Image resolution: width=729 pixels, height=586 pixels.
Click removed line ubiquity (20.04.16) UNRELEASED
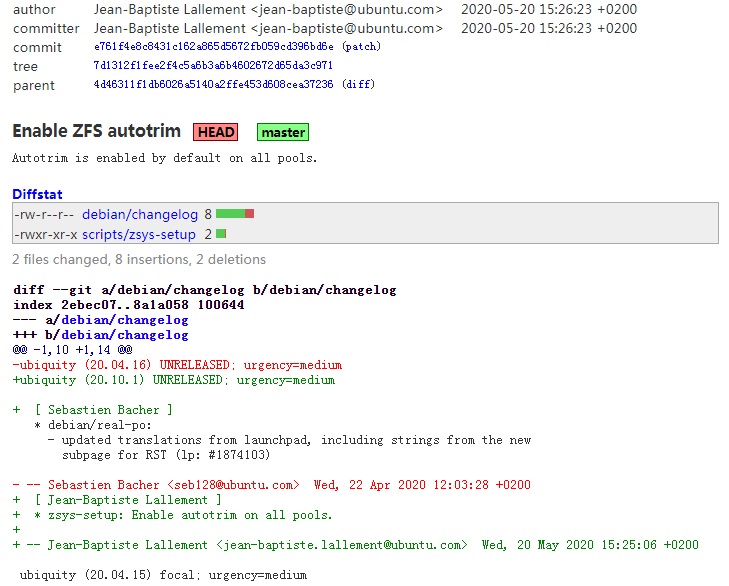point(177,365)
